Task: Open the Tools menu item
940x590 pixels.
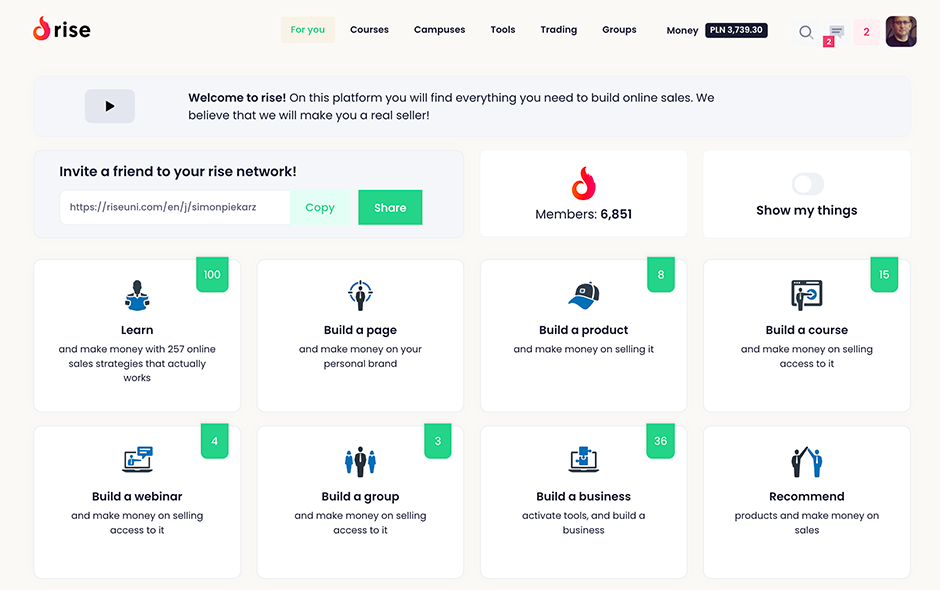Action: click(x=503, y=30)
